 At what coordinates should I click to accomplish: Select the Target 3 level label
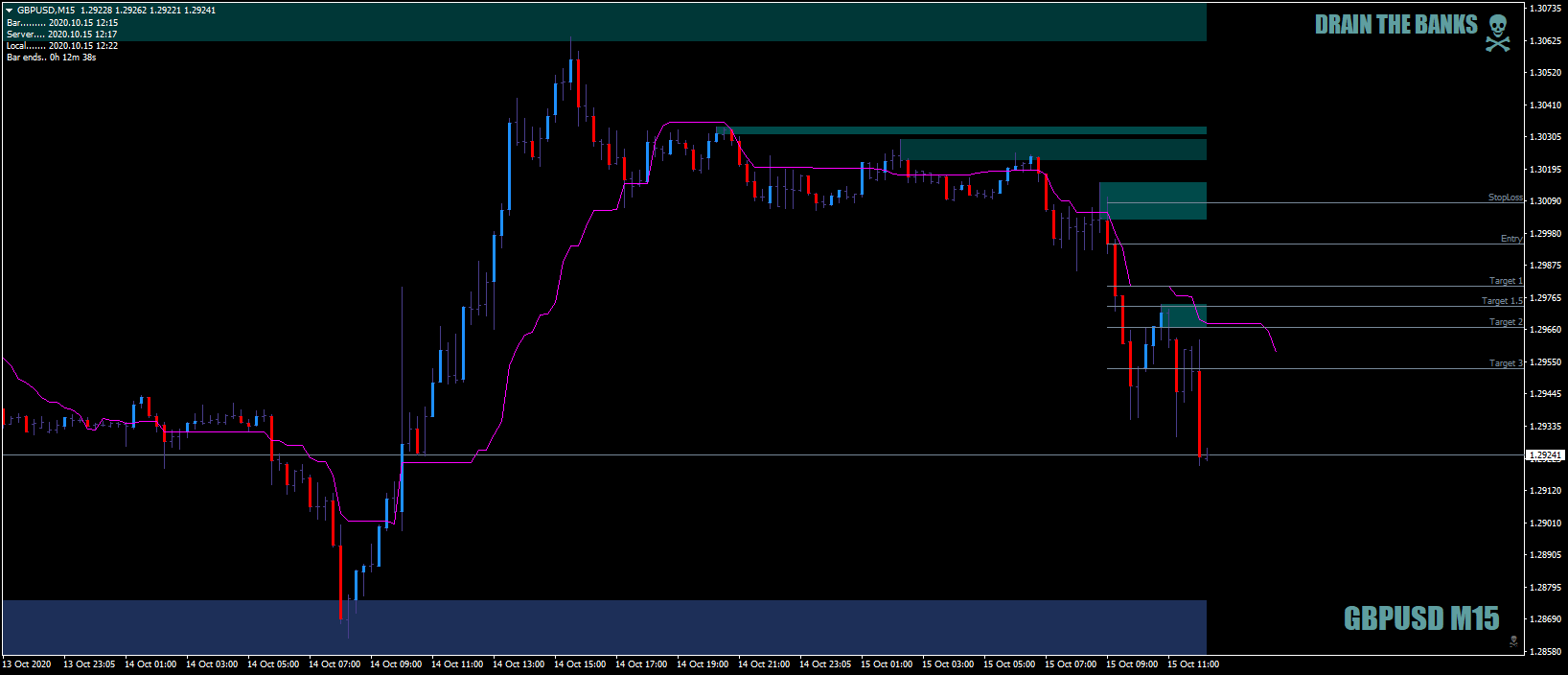tap(1506, 362)
